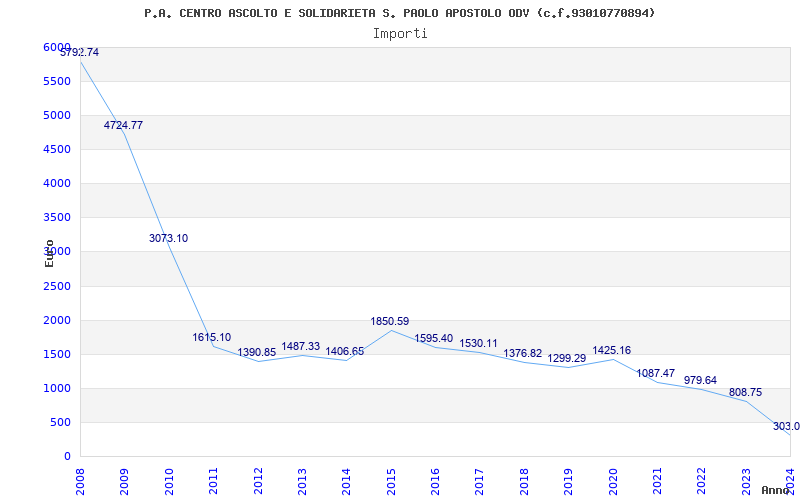
Task: Select the 1530.11 data label
Action: click(478, 343)
